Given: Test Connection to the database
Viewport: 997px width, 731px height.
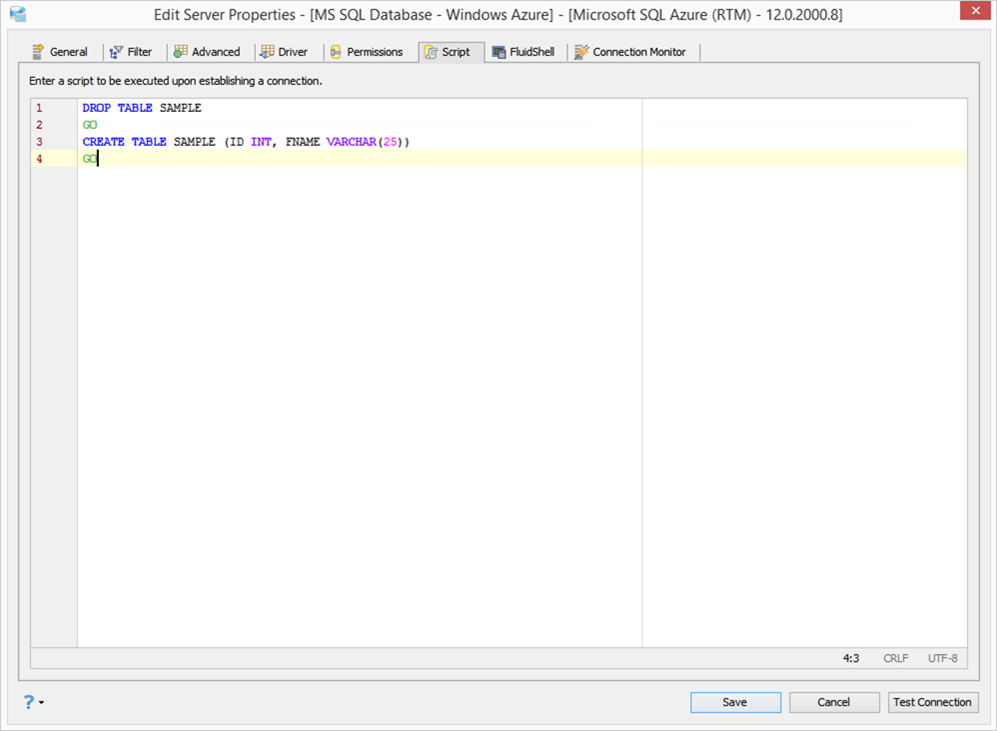Looking at the screenshot, I should pyautogui.click(x=933, y=702).
